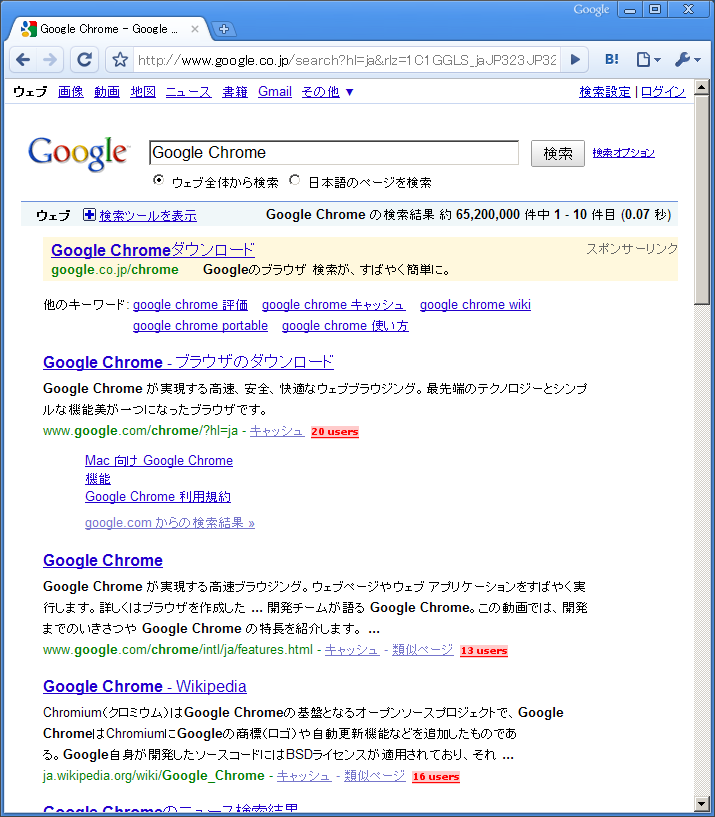The height and width of the screenshot is (817, 715).
Task: Open ニュース in the top navigation
Action: coord(189,92)
